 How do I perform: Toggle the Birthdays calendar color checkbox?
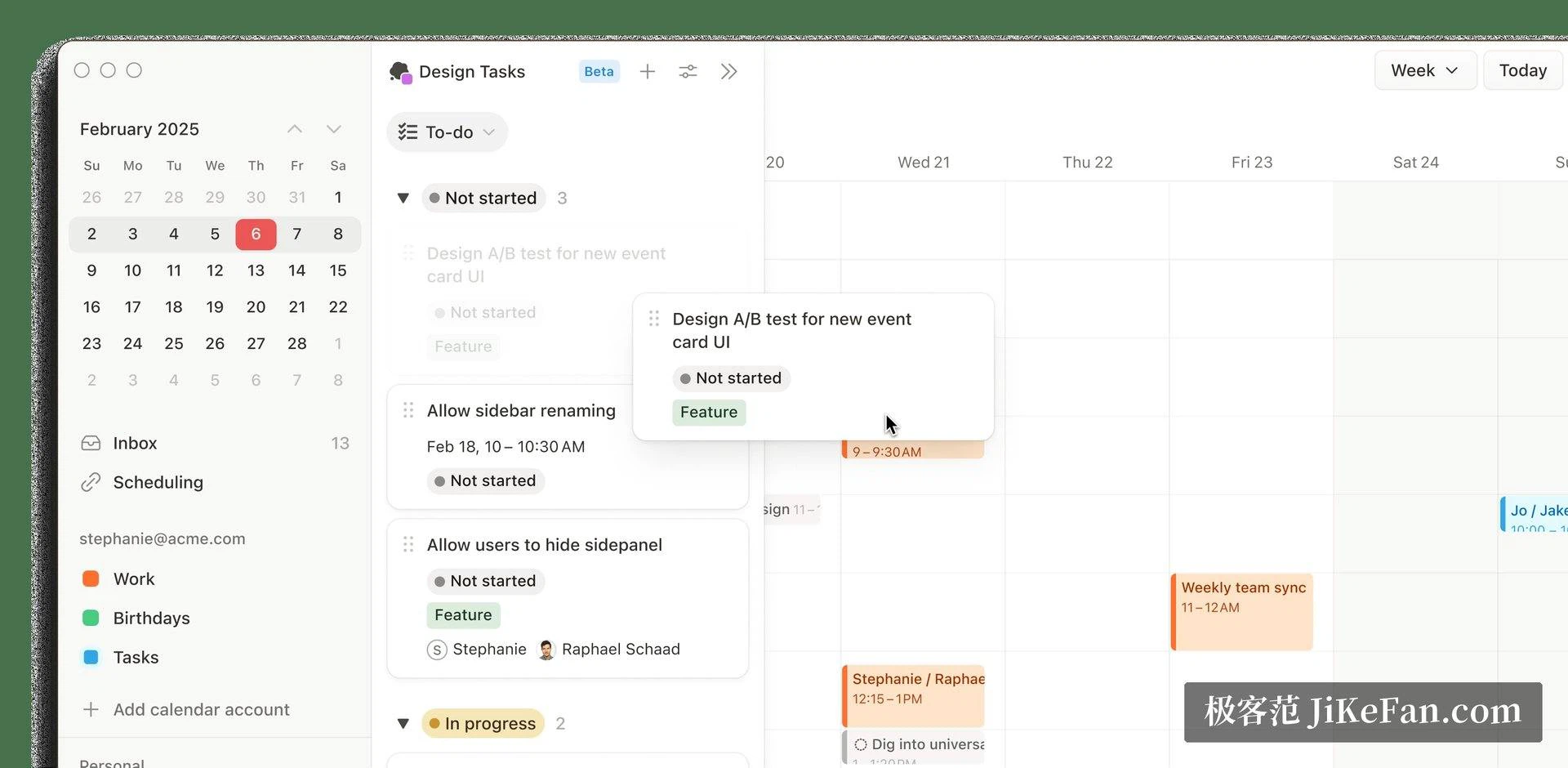tap(91, 618)
